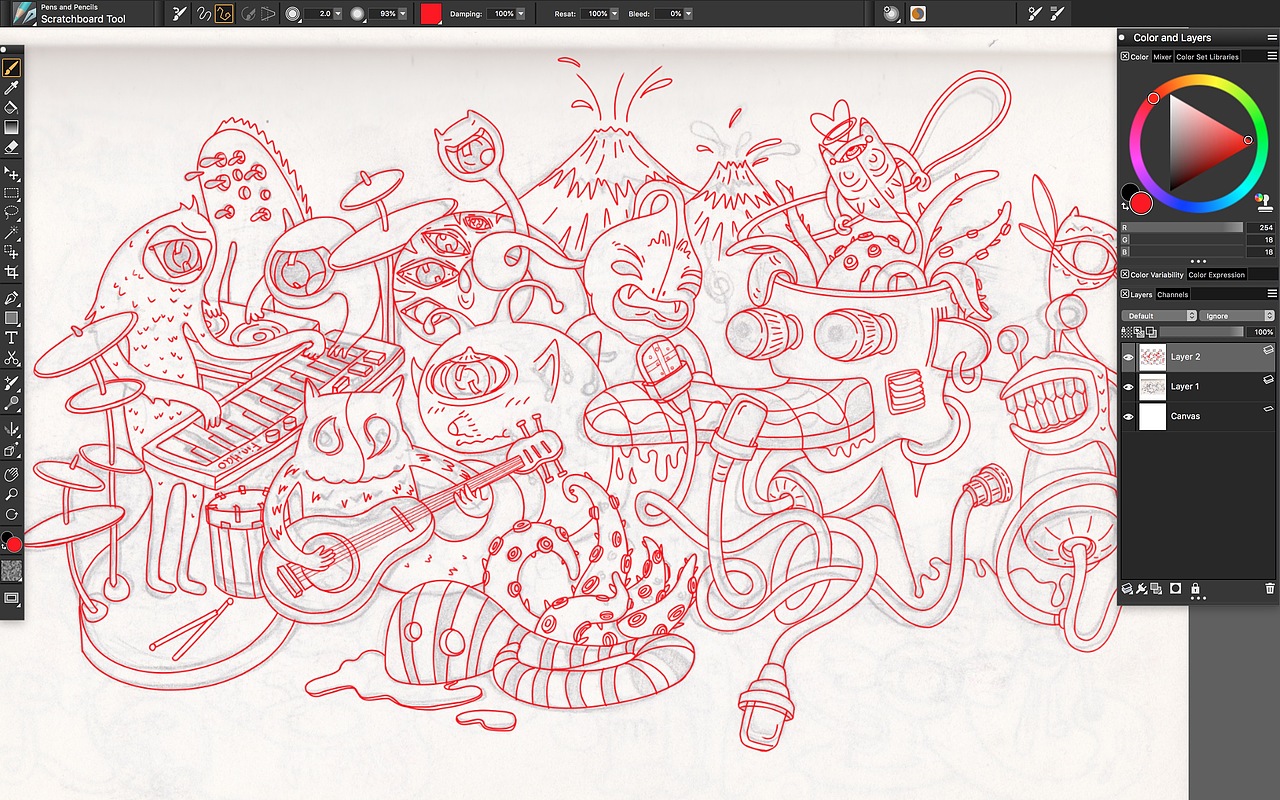Open the opacity 93% dropdown arrow

[x=402, y=14]
